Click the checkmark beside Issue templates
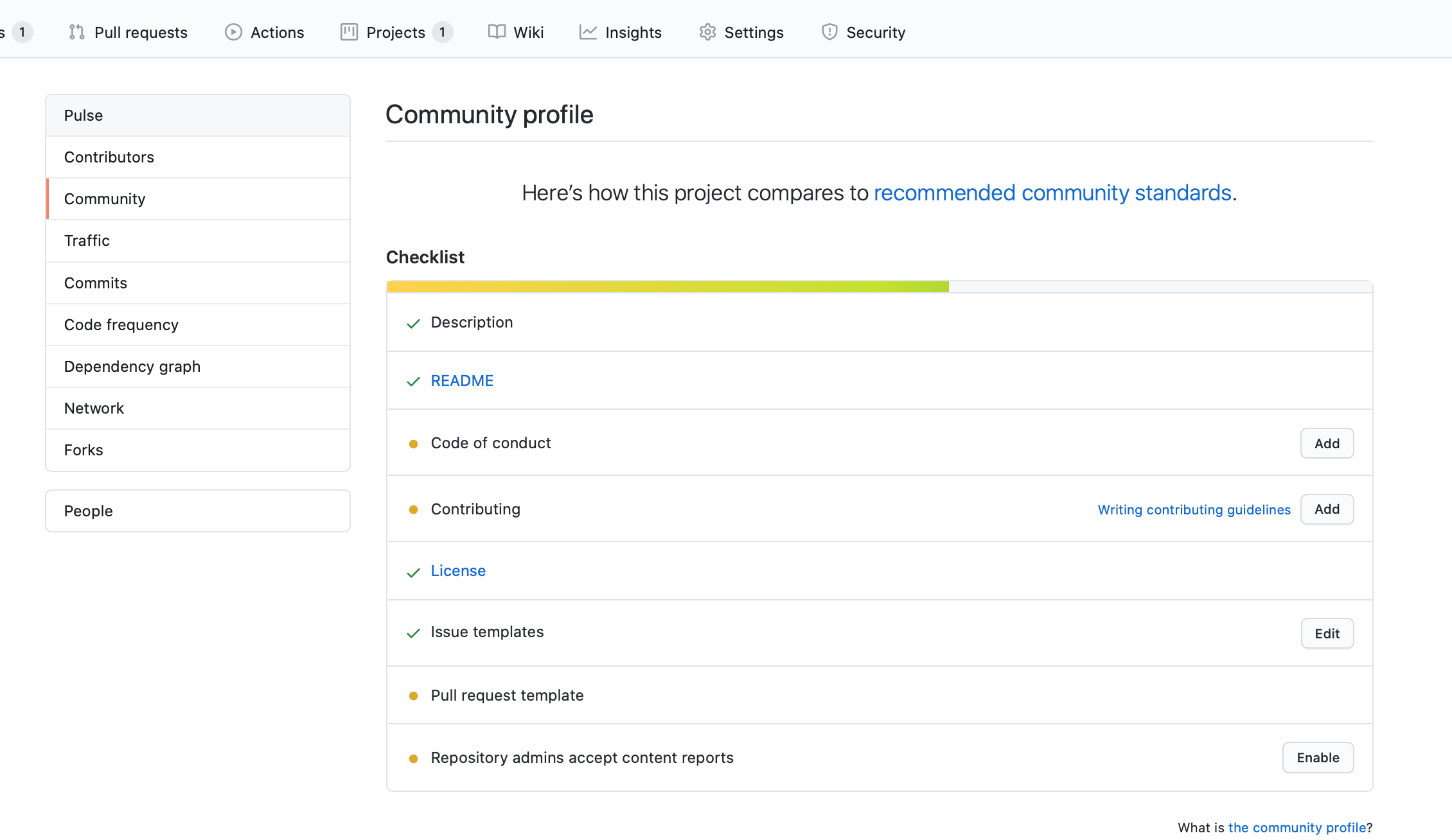 coord(413,633)
